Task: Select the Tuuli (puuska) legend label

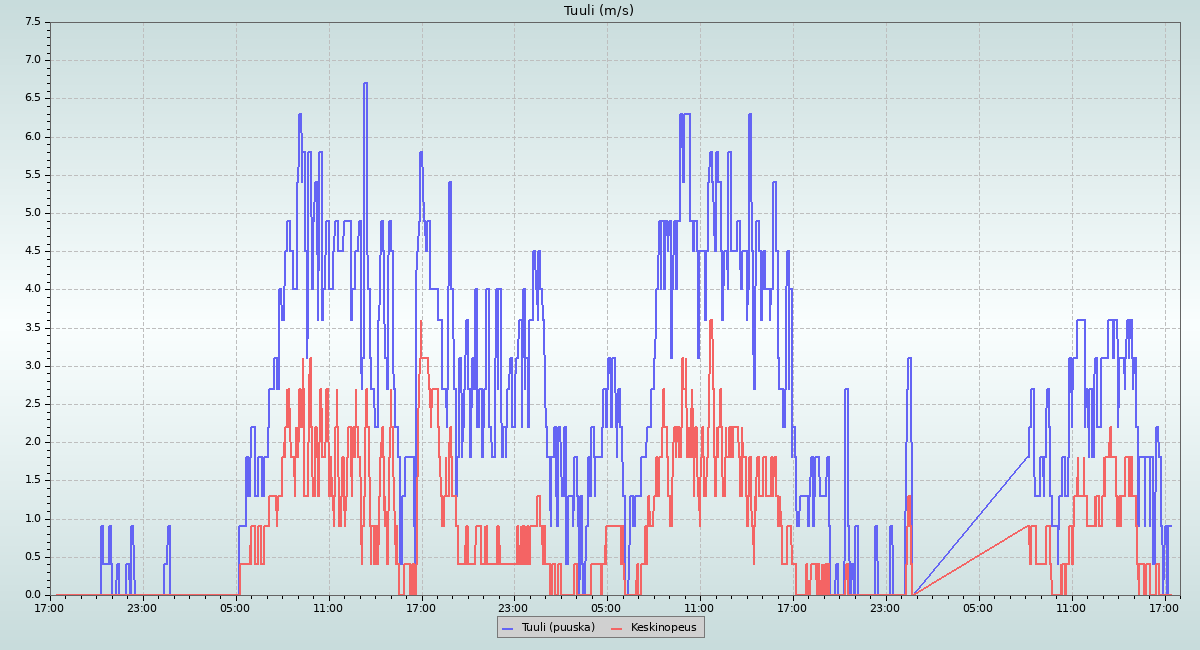Action: tap(558, 627)
